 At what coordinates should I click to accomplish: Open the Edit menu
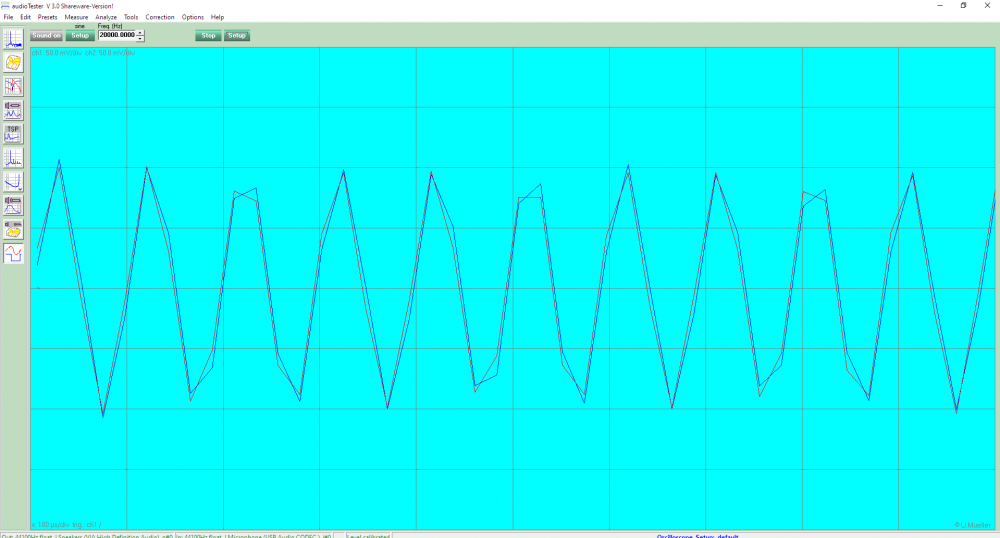pyautogui.click(x=26, y=17)
